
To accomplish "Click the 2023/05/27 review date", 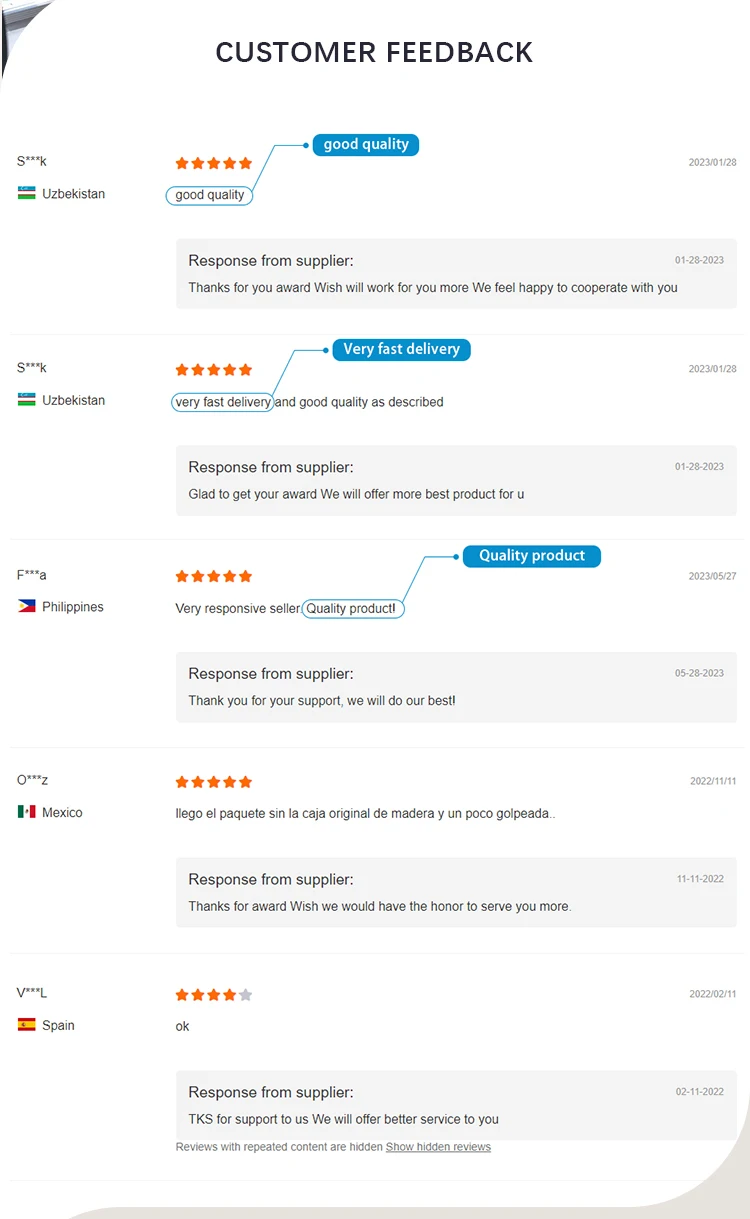I will tap(712, 576).
